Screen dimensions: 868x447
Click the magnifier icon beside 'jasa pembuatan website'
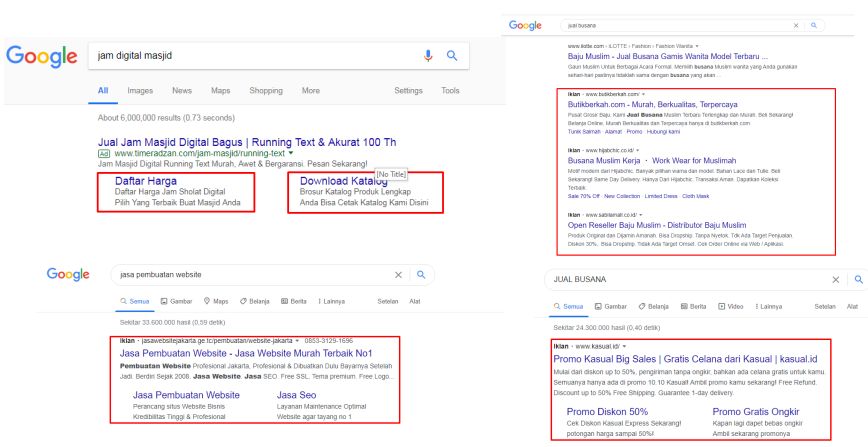coord(421,275)
